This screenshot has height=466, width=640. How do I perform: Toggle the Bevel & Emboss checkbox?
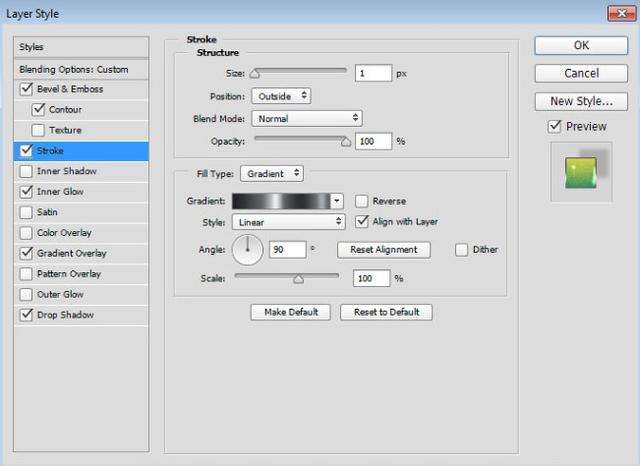tap(25, 89)
